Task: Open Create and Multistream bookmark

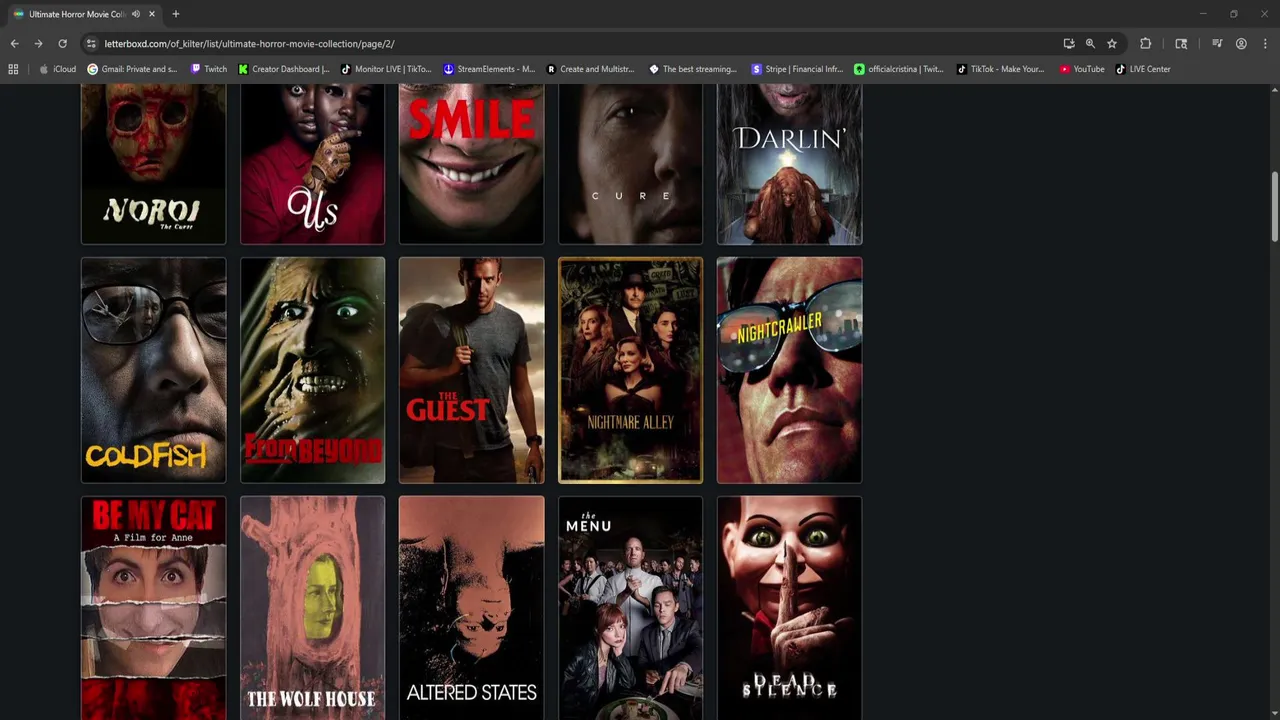Action: [590, 69]
